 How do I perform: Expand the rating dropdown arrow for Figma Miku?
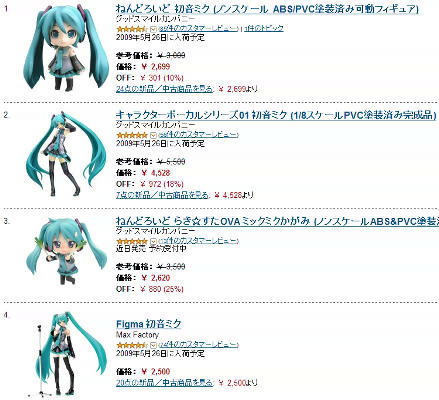(153, 345)
